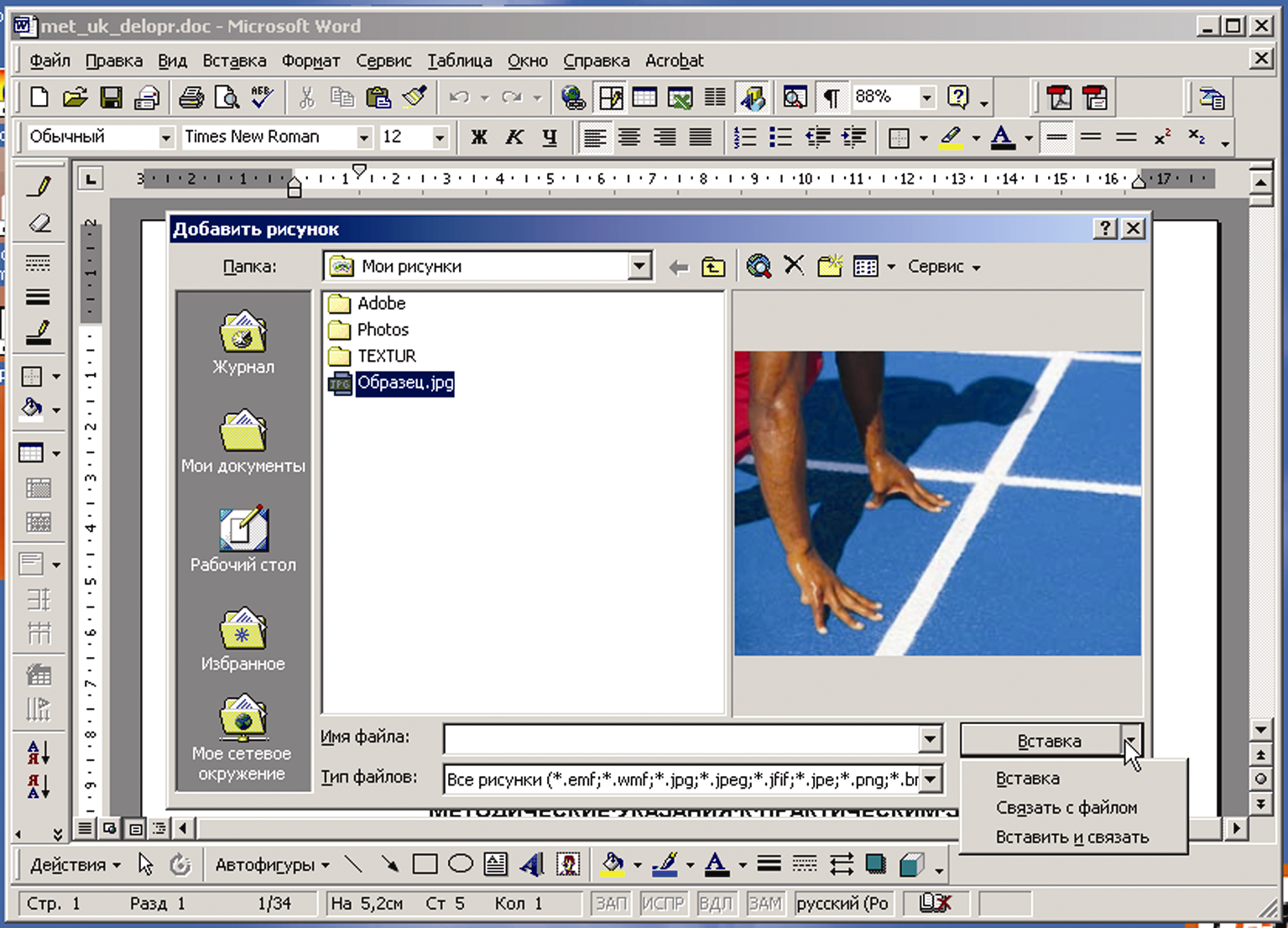
Task: Delete with the X icon in dialog
Action: point(794,267)
